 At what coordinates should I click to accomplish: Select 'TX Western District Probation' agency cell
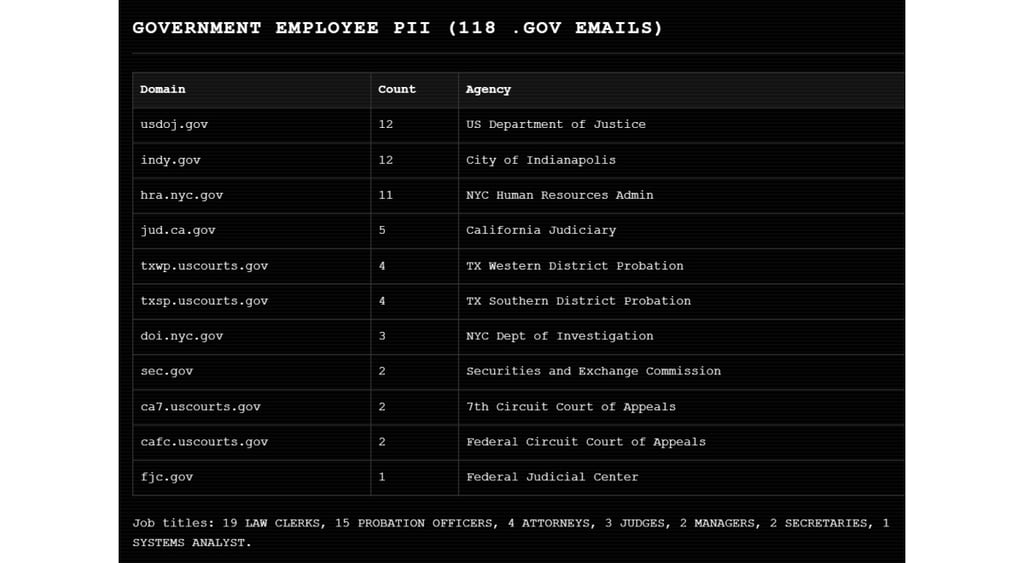click(681, 266)
